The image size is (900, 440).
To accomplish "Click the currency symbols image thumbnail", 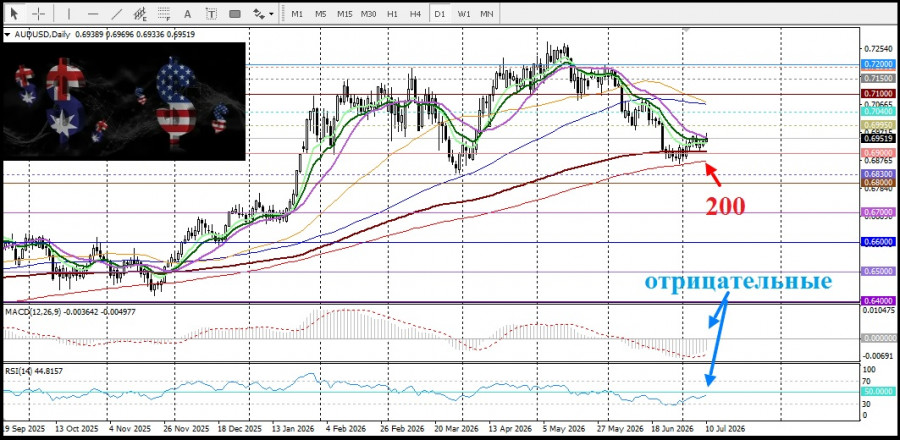I will 125,102.
